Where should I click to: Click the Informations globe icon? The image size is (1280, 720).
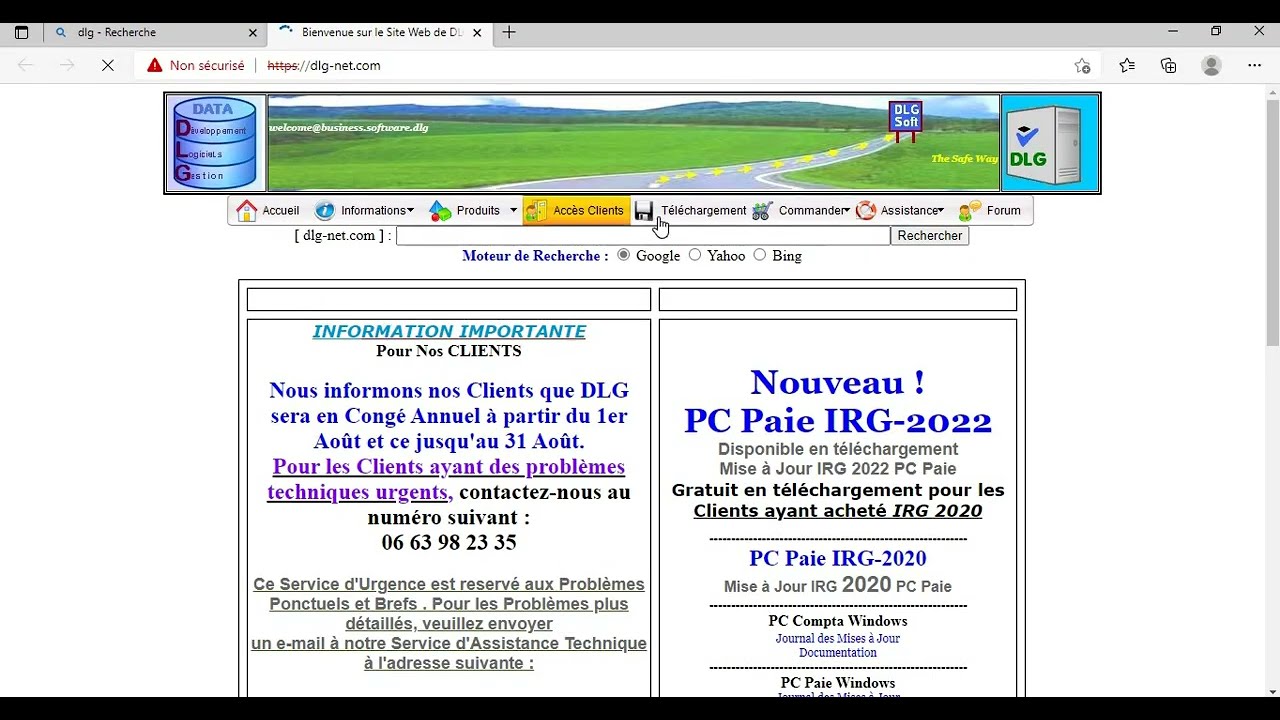pyautogui.click(x=325, y=210)
